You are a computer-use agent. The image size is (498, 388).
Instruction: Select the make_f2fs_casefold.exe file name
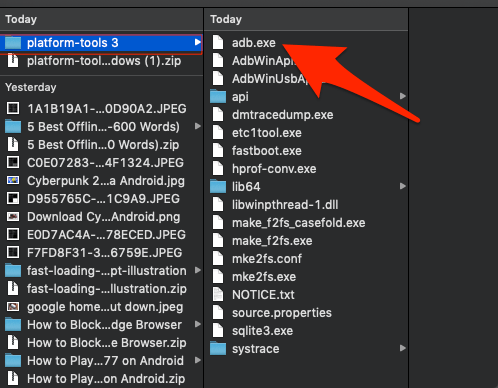[299, 223]
